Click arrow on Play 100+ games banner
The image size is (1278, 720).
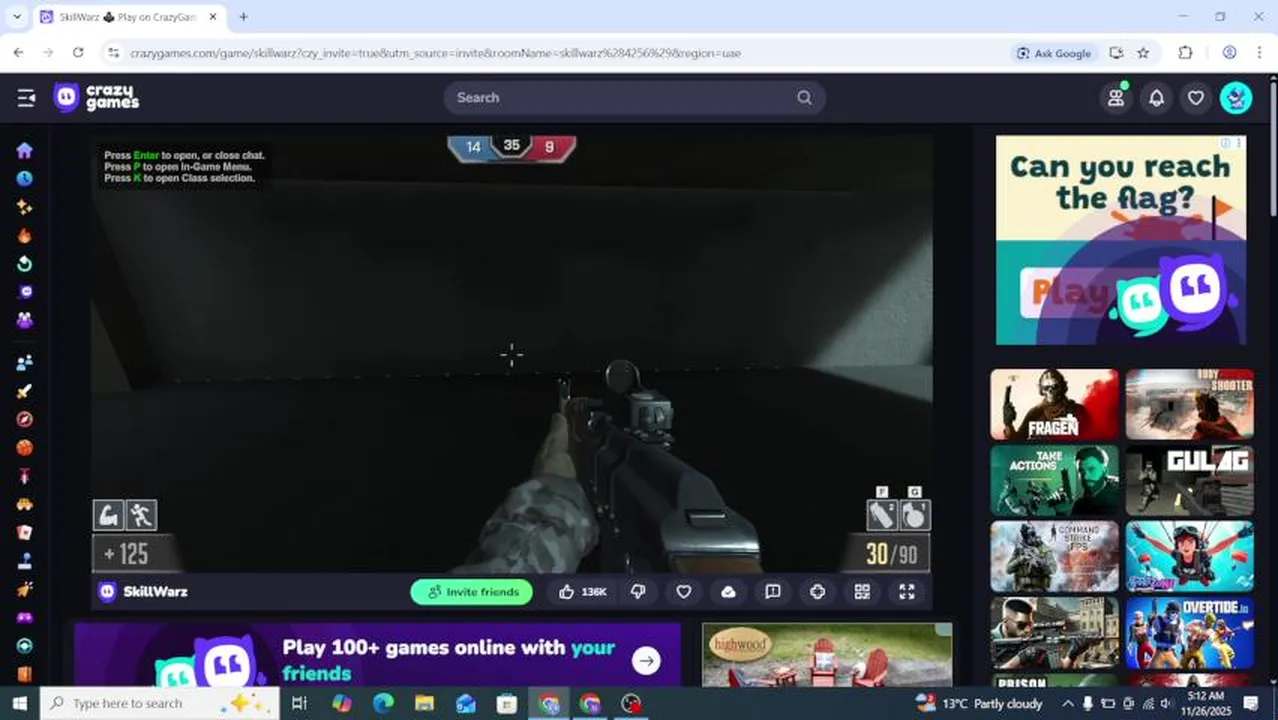(647, 660)
